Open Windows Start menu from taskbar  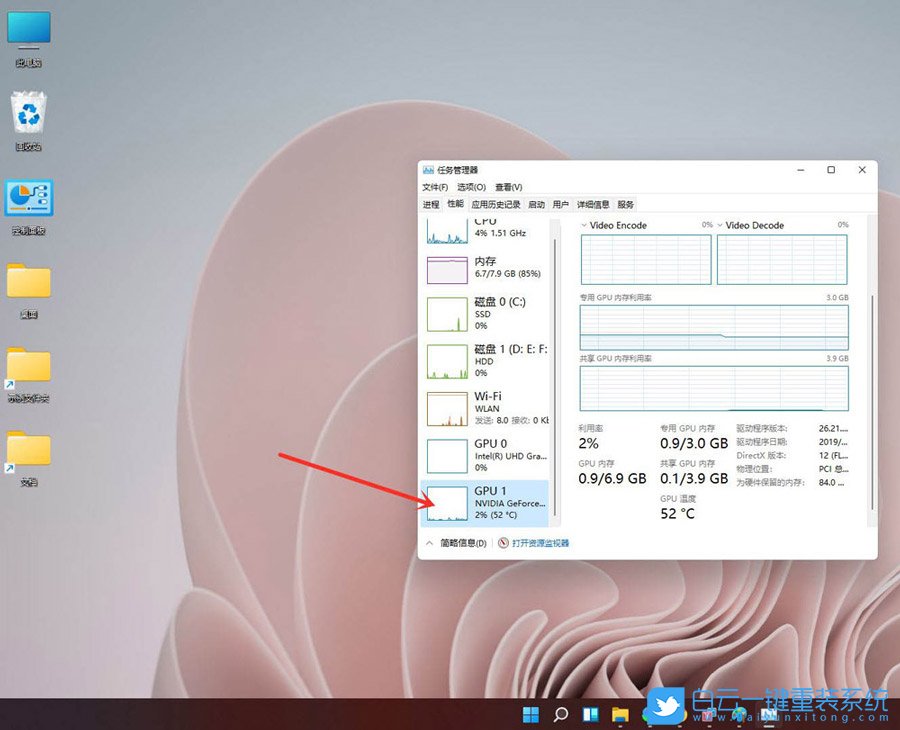(531, 714)
